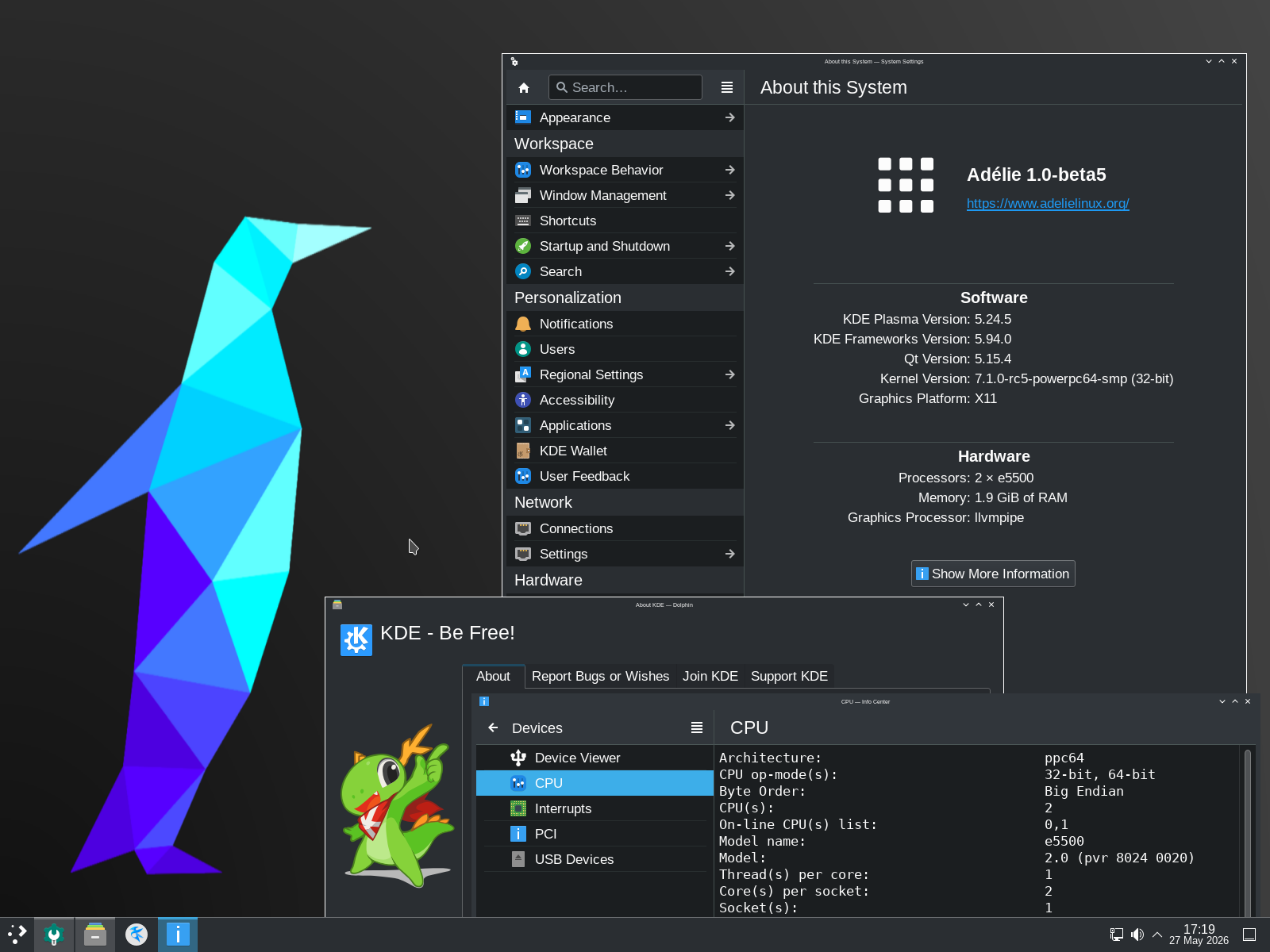Click the Accessibility icon

click(x=523, y=400)
